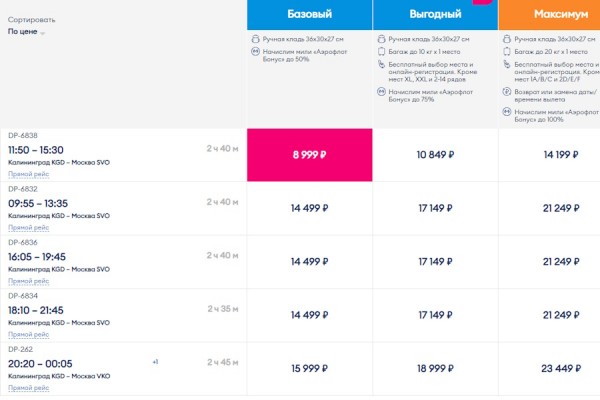This screenshot has height=400, width=600.
Task: Click the seat selection icon under Выгодный
Action: [x=381, y=64]
